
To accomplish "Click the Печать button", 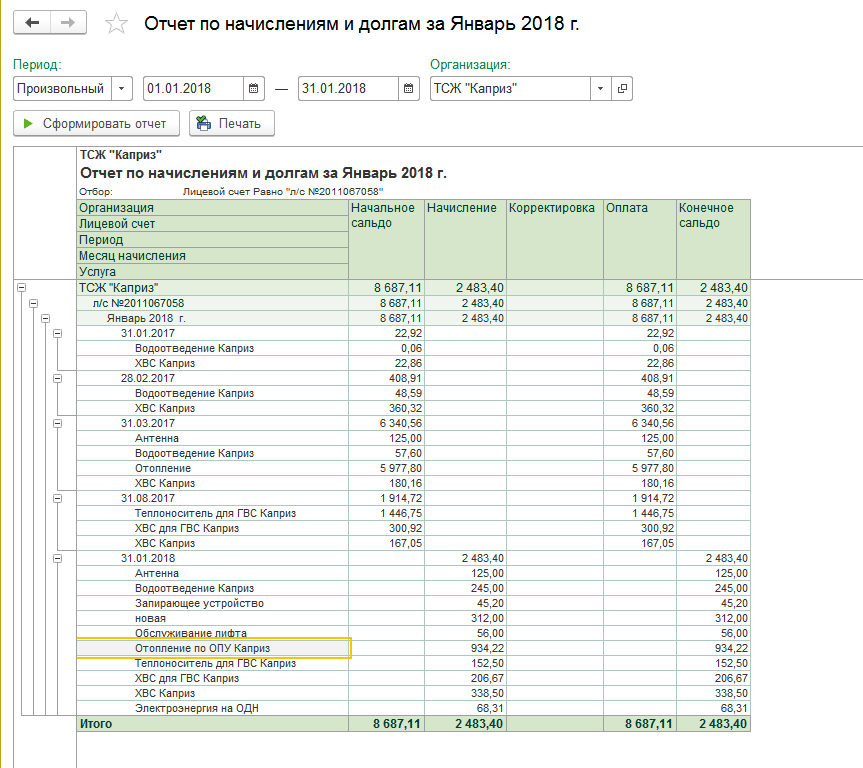I will pyautogui.click(x=231, y=124).
